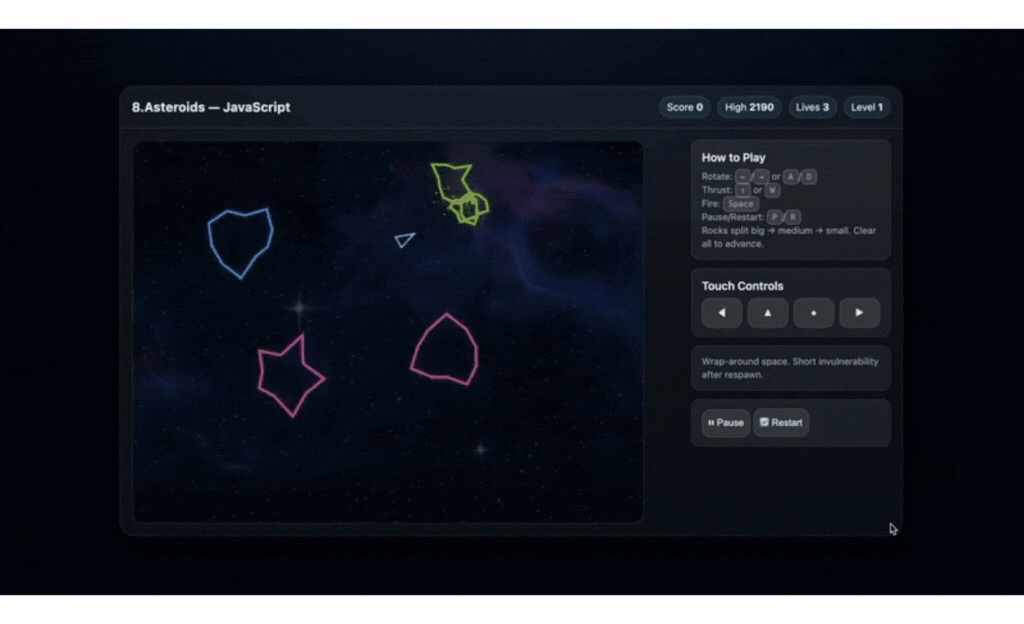Tap the thrust (up arrow) touch control
The width and height of the screenshot is (1024, 624).
(767, 313)
